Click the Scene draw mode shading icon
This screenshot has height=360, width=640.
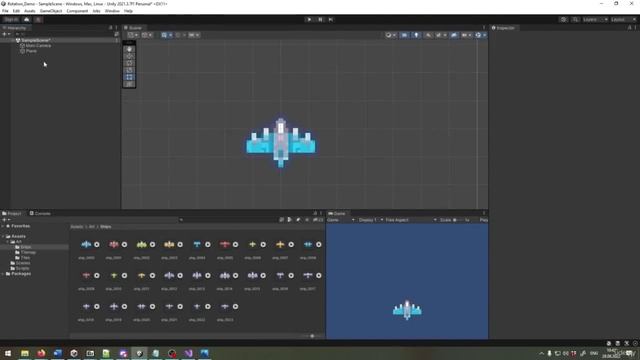point(390,35)
